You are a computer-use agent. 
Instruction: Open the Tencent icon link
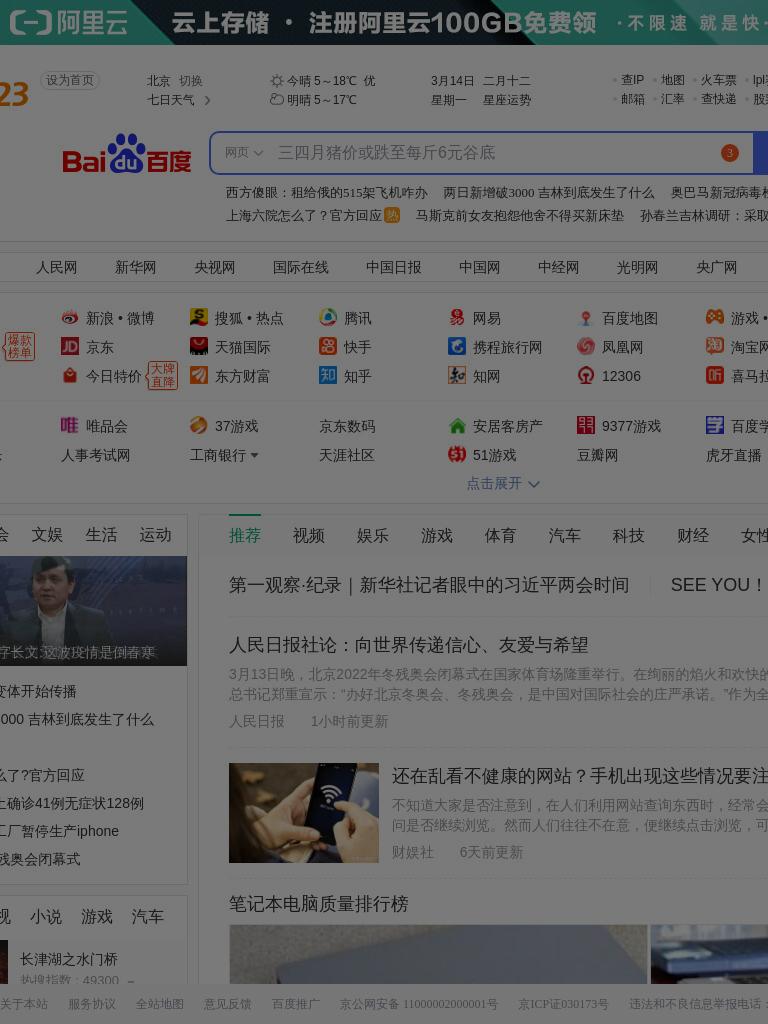pos(328,317)
